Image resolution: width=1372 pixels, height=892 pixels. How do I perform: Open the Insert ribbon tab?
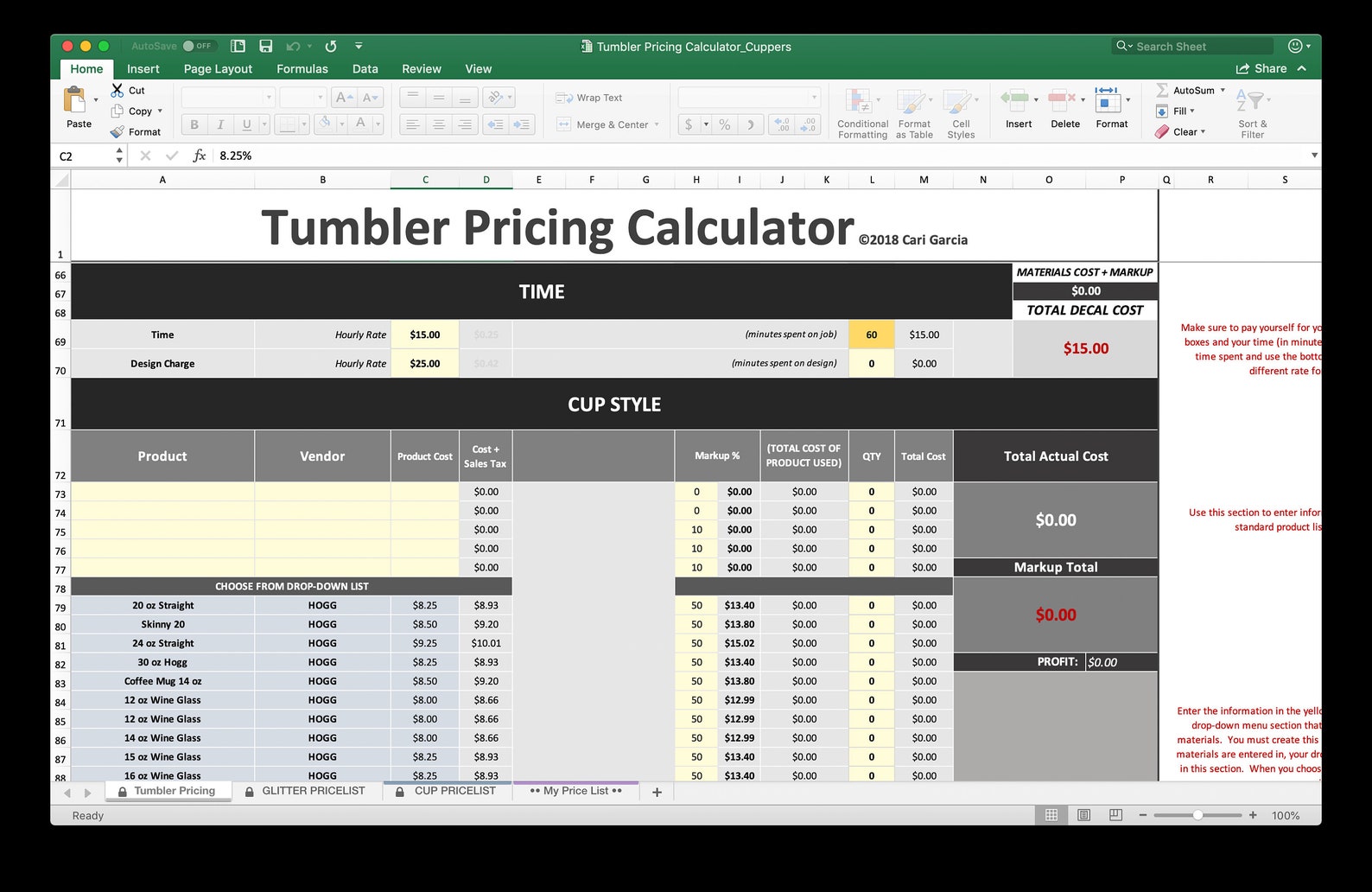point(143,68)
